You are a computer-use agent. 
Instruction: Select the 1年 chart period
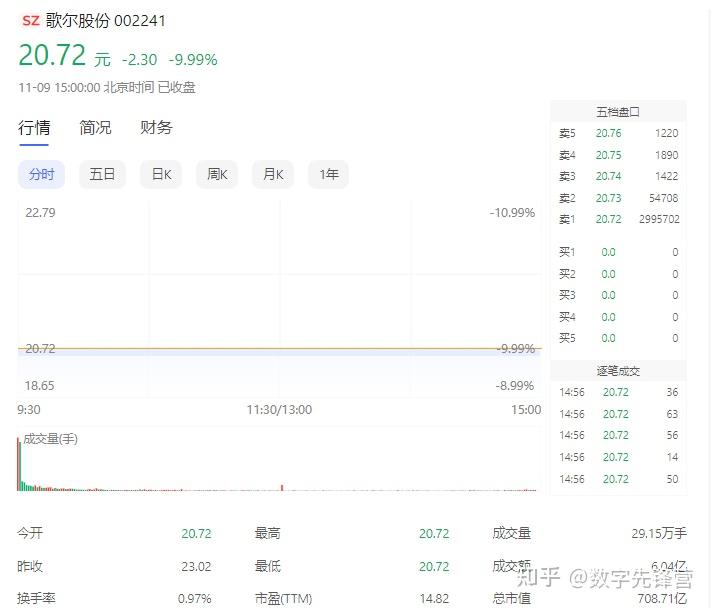(328, 174)
